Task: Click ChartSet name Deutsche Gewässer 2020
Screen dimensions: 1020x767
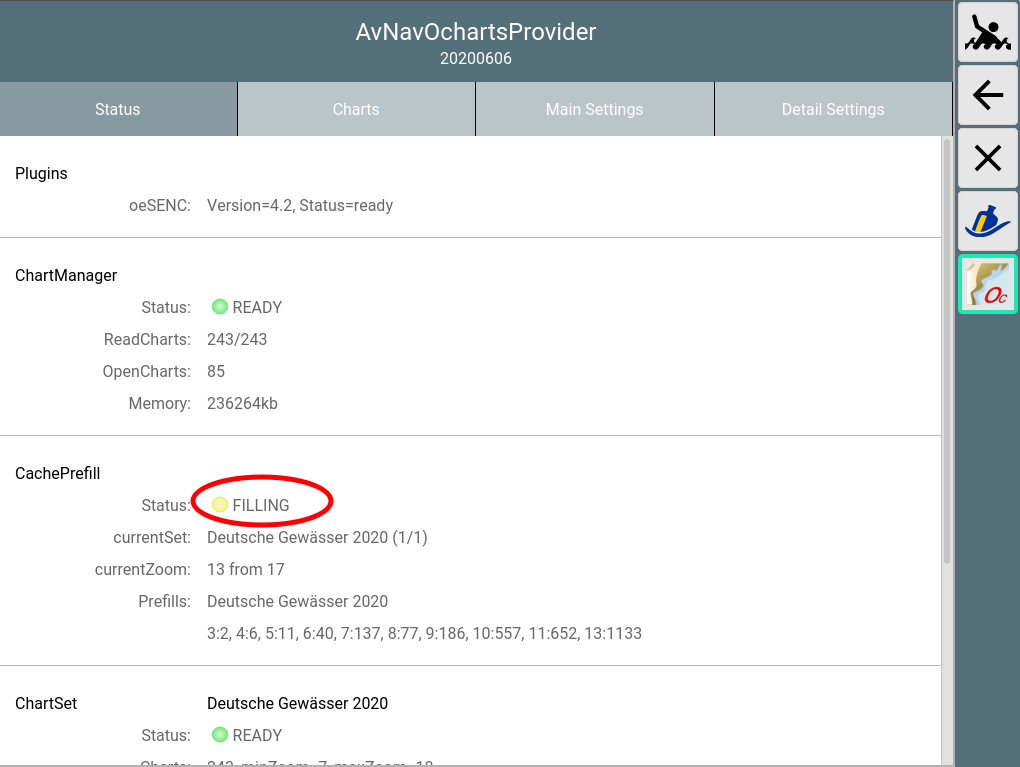Action: click(297, 703)
